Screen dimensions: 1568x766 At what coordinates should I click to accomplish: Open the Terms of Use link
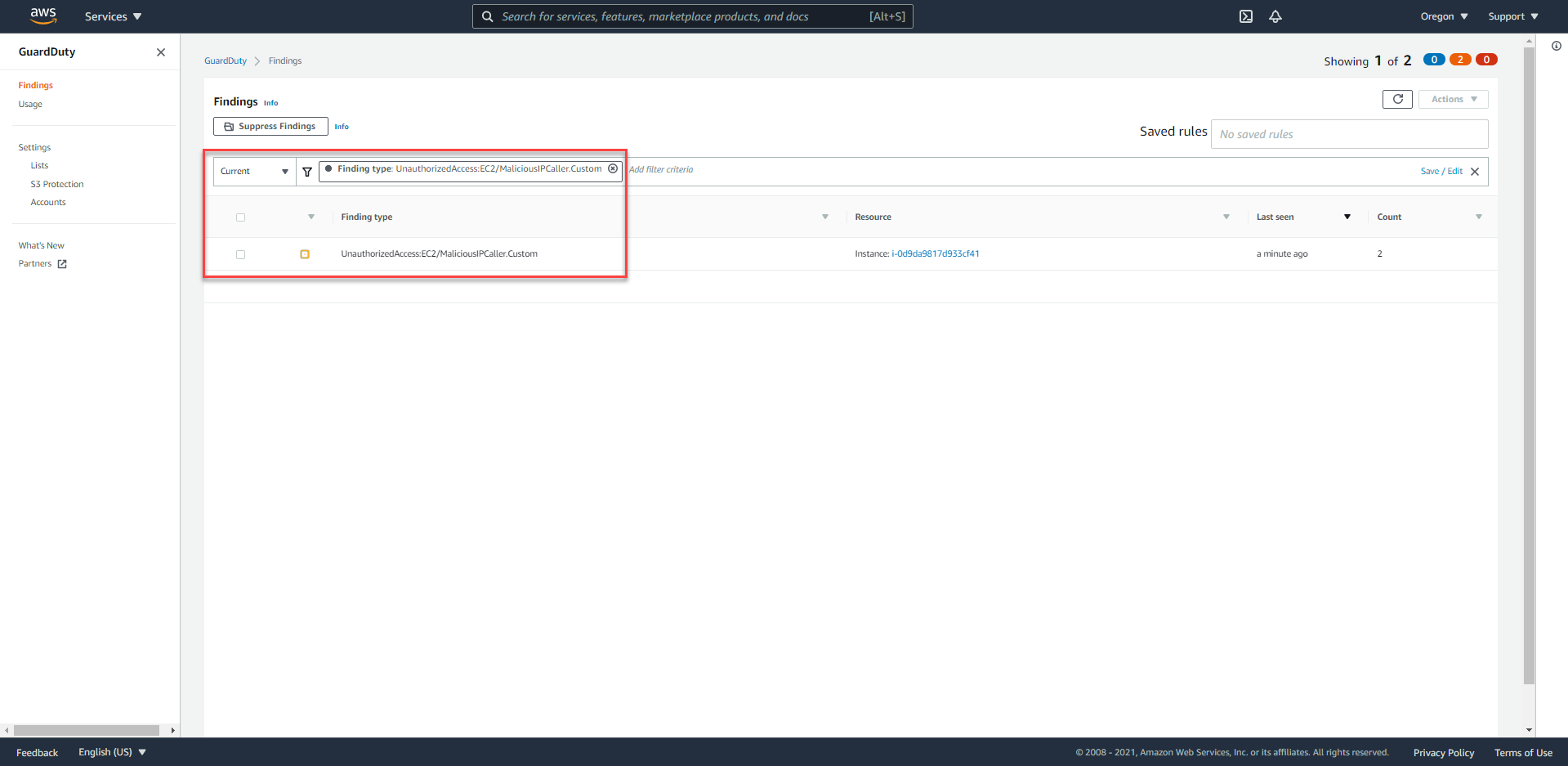1523,752
